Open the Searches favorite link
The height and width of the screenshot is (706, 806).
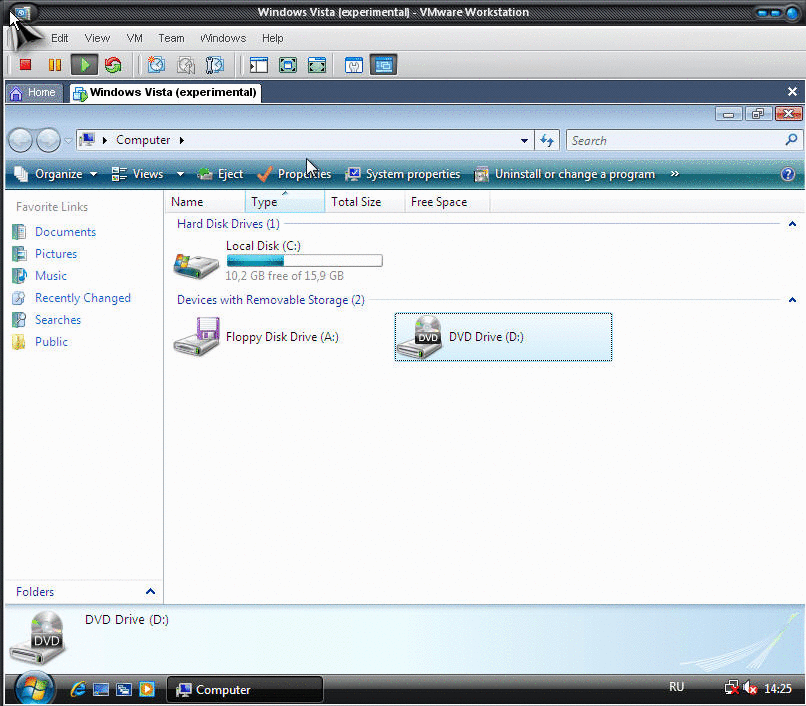coord(58,320)
